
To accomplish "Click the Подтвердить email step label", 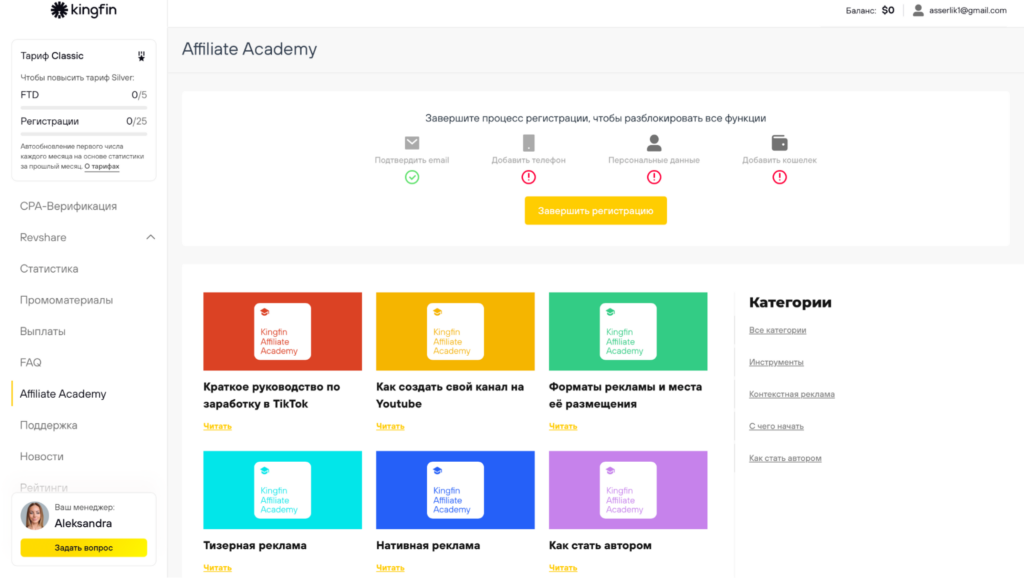I will click(412, 160).
